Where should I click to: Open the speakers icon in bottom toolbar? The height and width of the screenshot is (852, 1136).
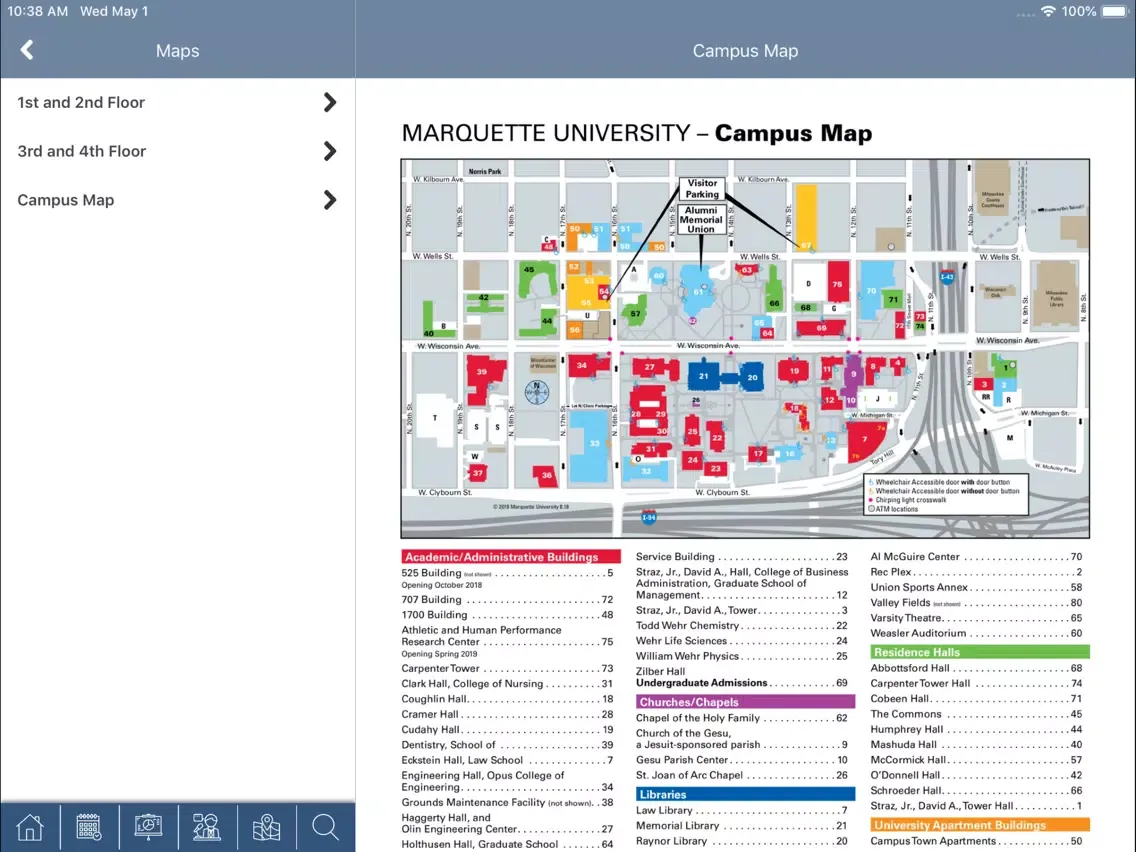tap(207, 827)
